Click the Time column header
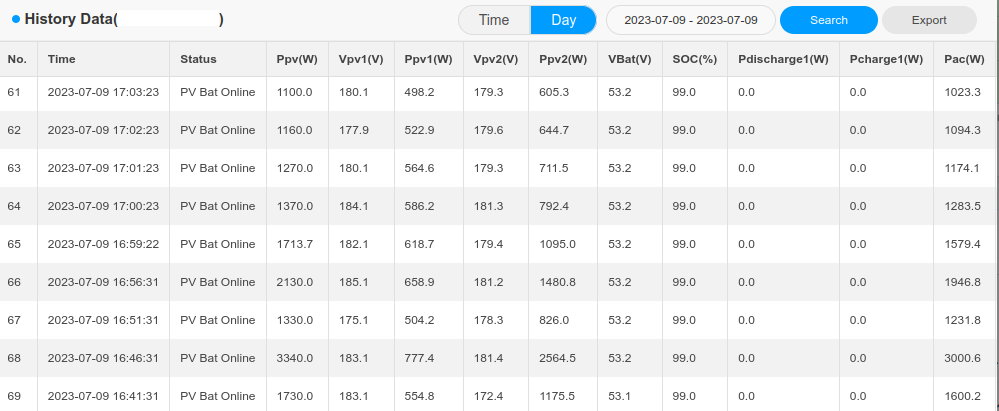 coord(61,60)
